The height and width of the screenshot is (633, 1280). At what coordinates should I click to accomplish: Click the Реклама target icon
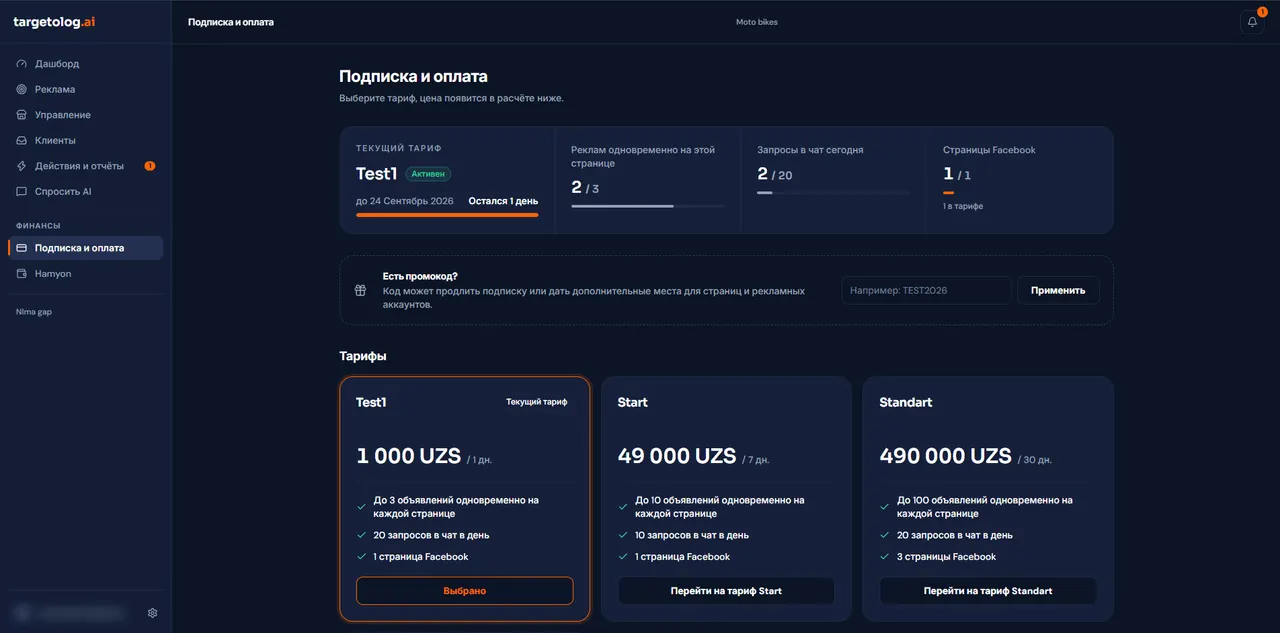[x=22, y=89]
